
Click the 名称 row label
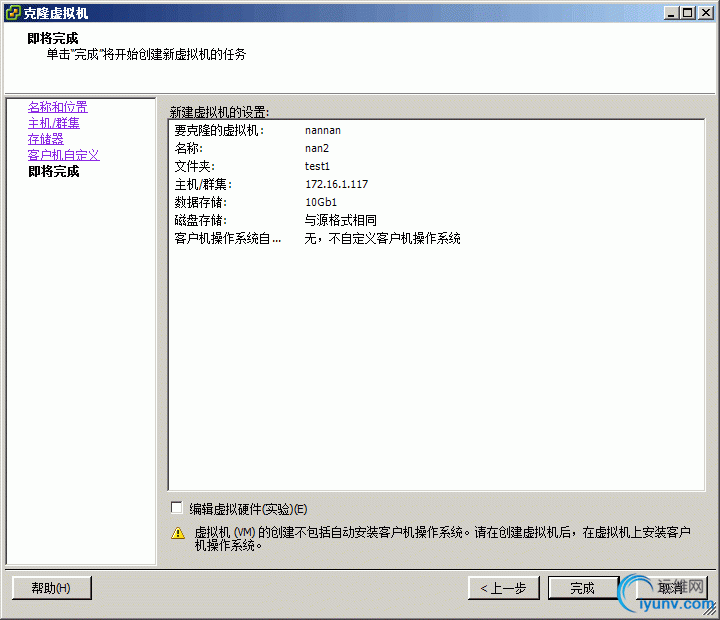pyautogui.click(x=188, y=148)
